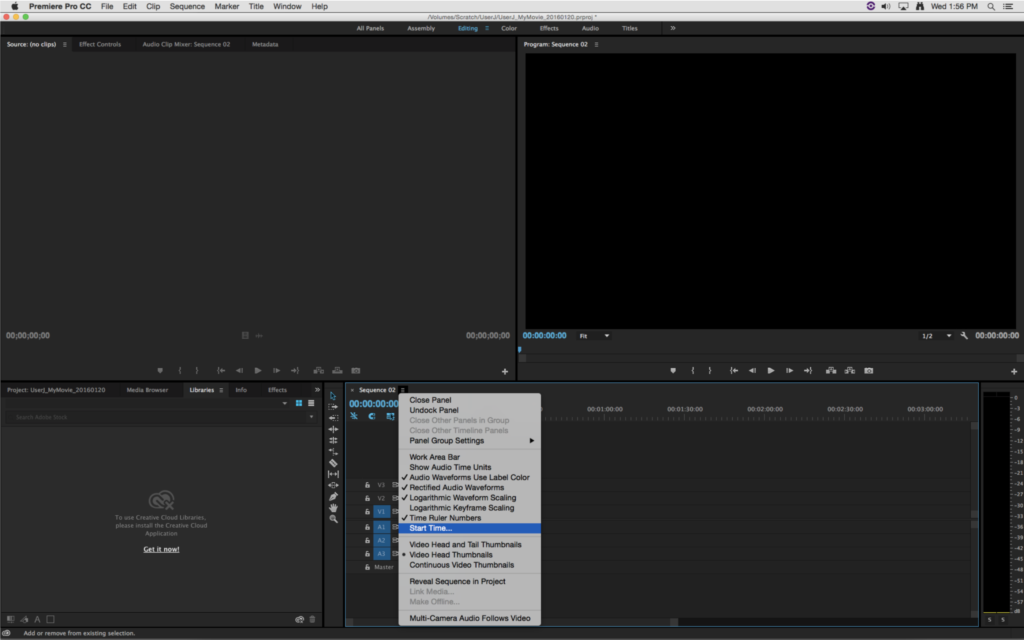Viewport: 1024px width, 640px height.
Task: Expand Panel Group Settings submenu
Action: coord(470,441)
